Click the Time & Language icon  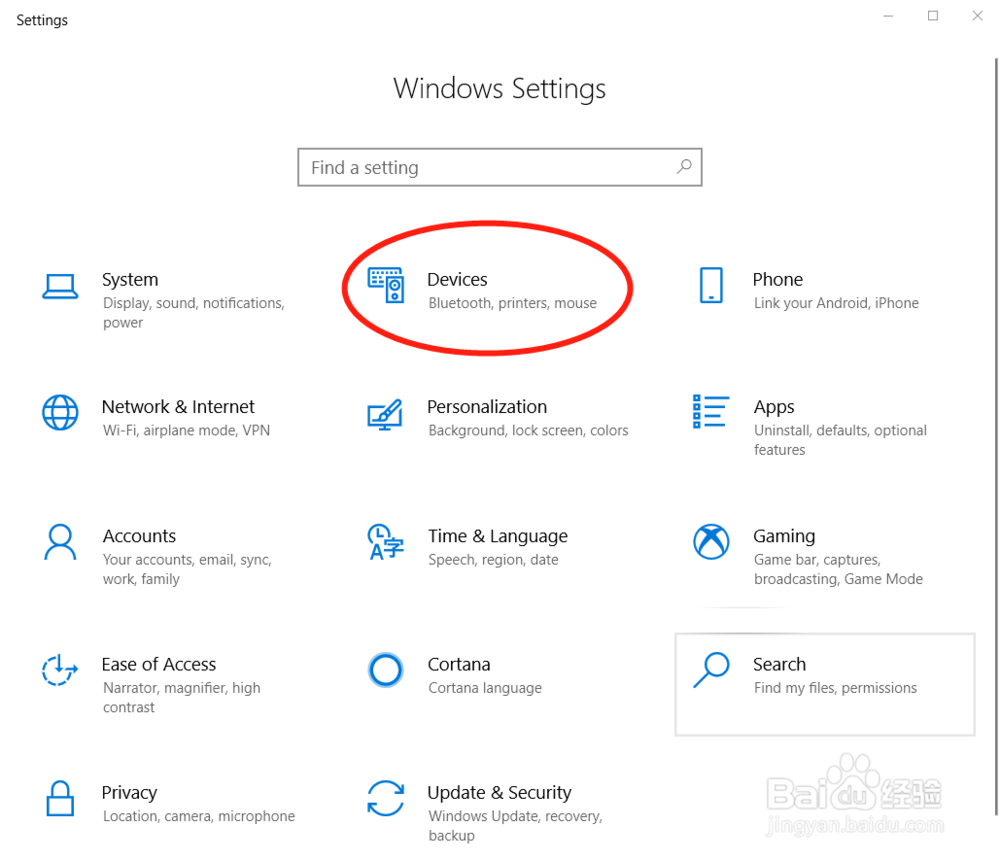386,542
